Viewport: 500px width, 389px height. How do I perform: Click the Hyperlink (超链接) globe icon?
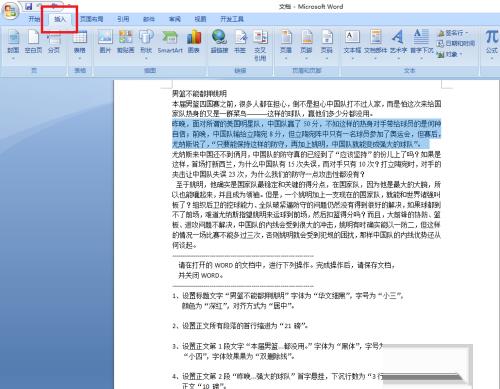(219, 41)
